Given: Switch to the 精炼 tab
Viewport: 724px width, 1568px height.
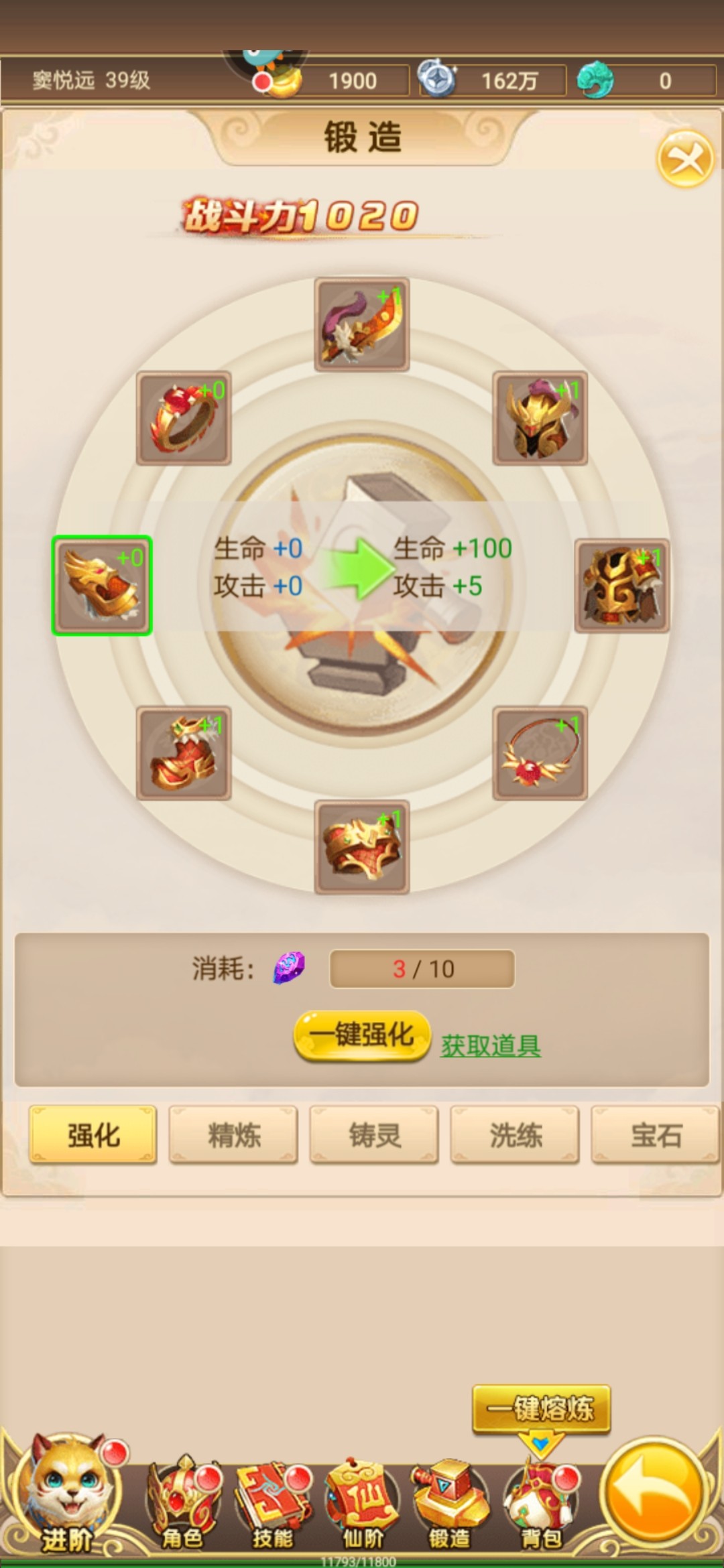Looking at the screenshot, I should click(233, 1135).
